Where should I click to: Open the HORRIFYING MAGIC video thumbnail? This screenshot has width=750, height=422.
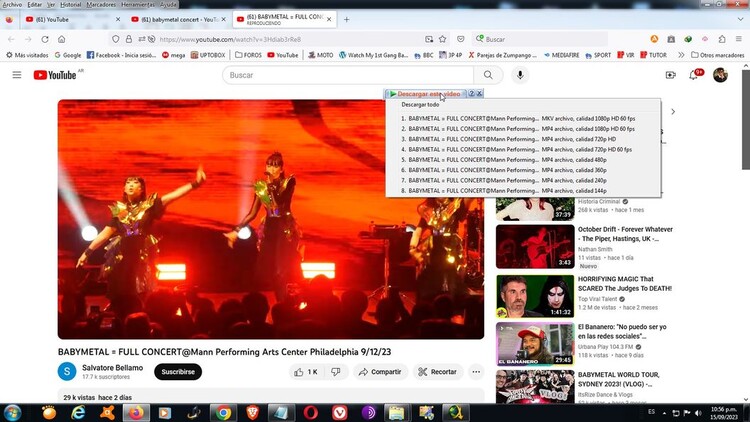click(535, 296)
